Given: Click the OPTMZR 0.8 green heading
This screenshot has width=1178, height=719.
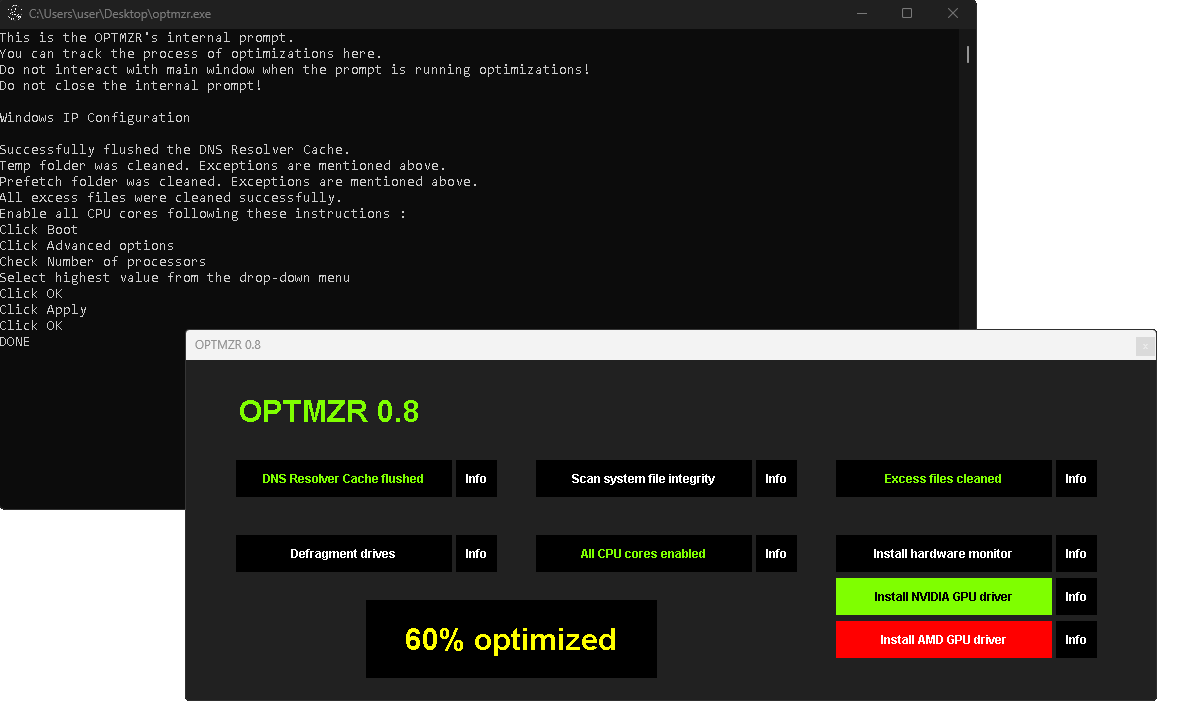Looking at the screenshot, I should point(329,412).
